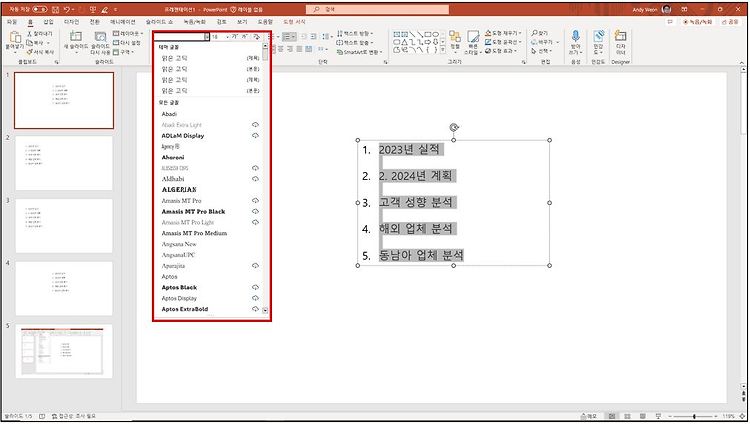Click fit slide to window icon

pyautogui.click(x=743, y=416)
